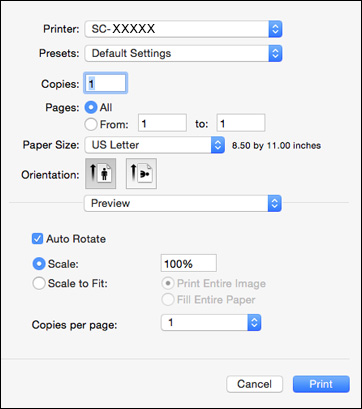This screenshot has width=362, height=409.
Task: Select portrait orientation icon
Action: (101, 174)
